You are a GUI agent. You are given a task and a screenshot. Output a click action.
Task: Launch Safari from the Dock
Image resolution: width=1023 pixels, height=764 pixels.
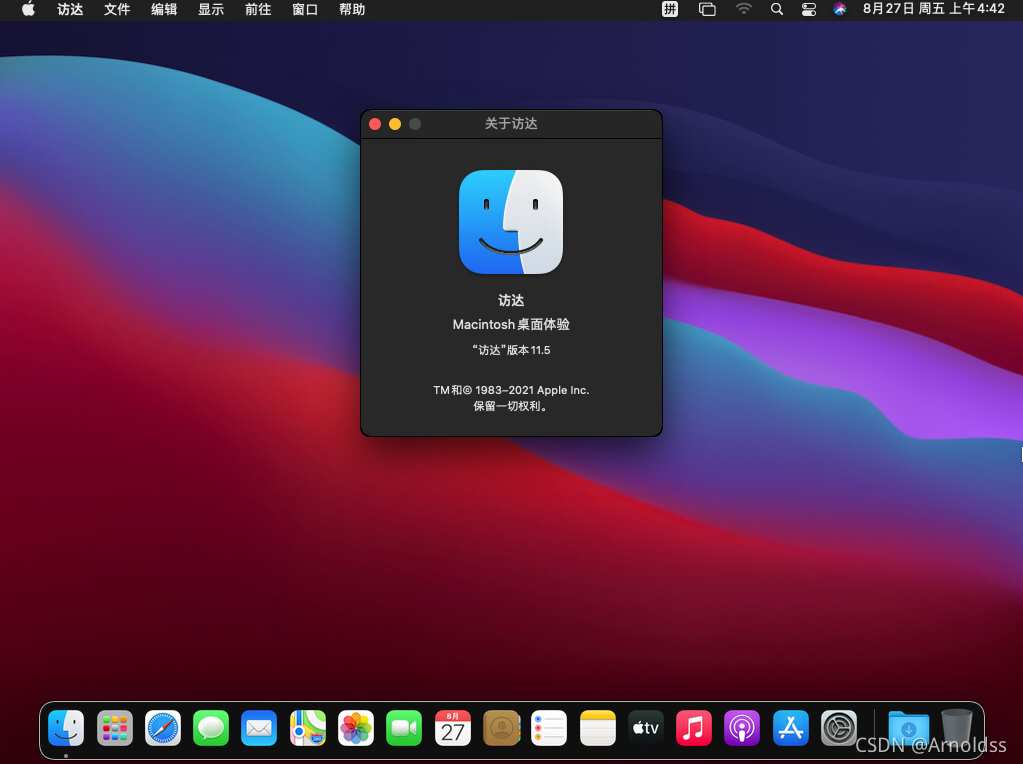tap(162, 727)
